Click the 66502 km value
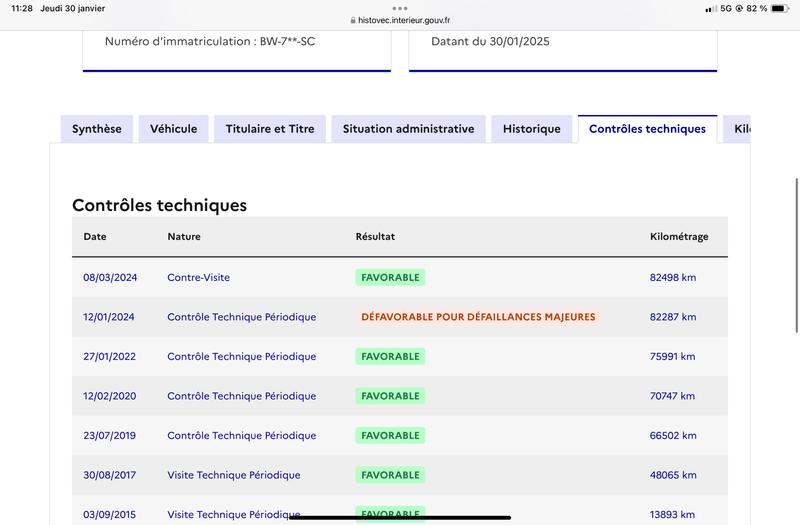This screenshot has width=800, height=525. tap(673, 436)
